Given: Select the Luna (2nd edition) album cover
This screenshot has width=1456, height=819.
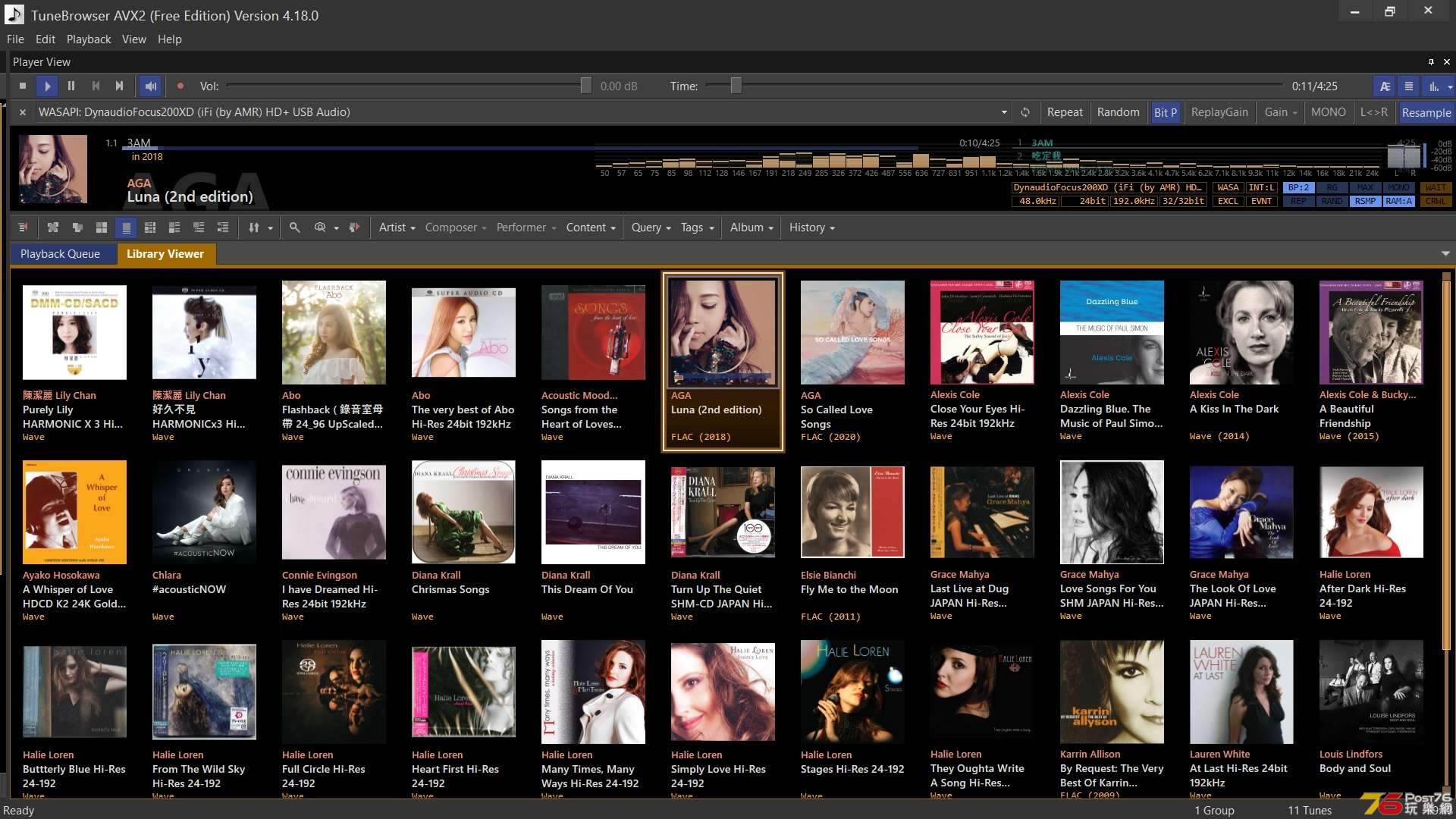Looking at the screenshot, I should (723, 333).
